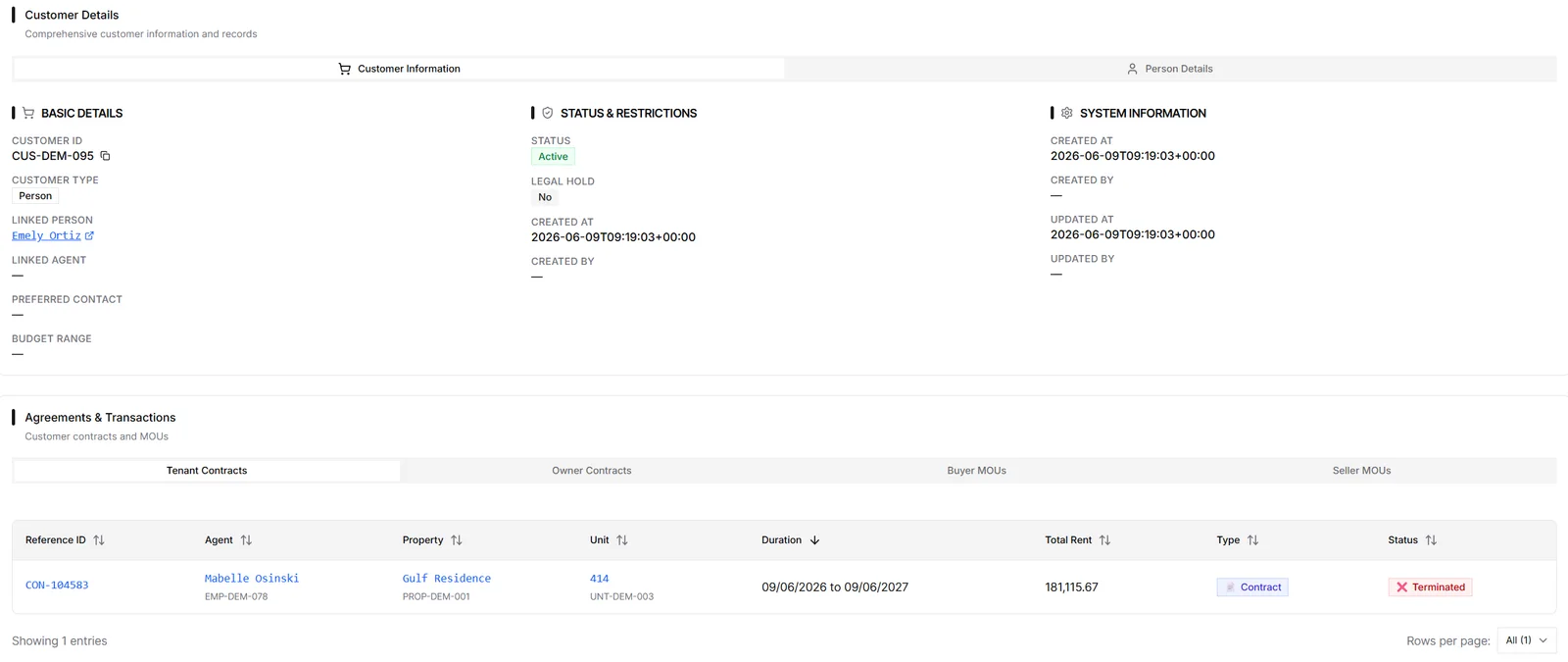Viewport: 1568px width, 662px height.
Task: Click the Terminated status badge
Action: 1430,587
